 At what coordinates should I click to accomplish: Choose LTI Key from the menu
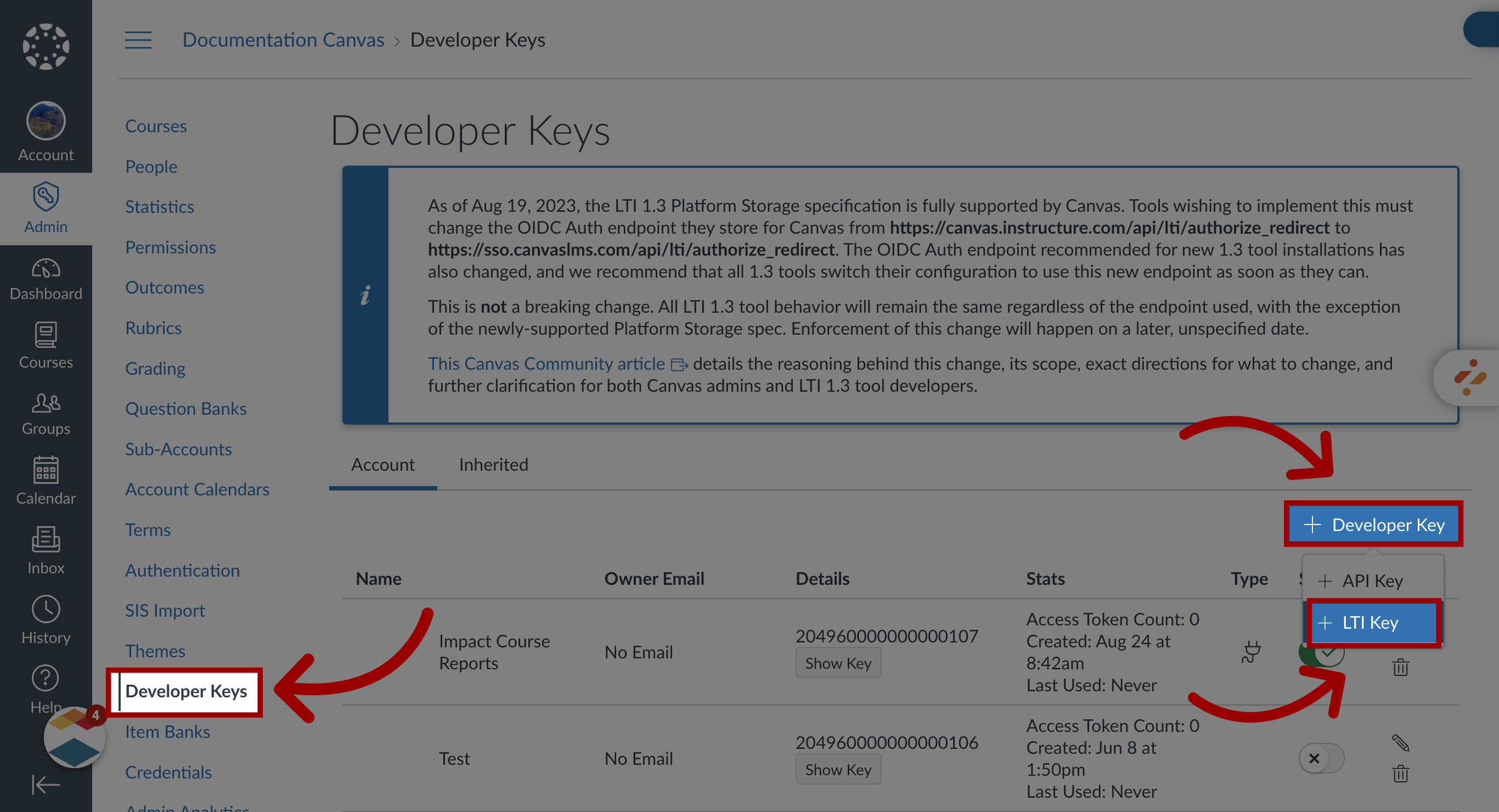(x=1373, y=622)
